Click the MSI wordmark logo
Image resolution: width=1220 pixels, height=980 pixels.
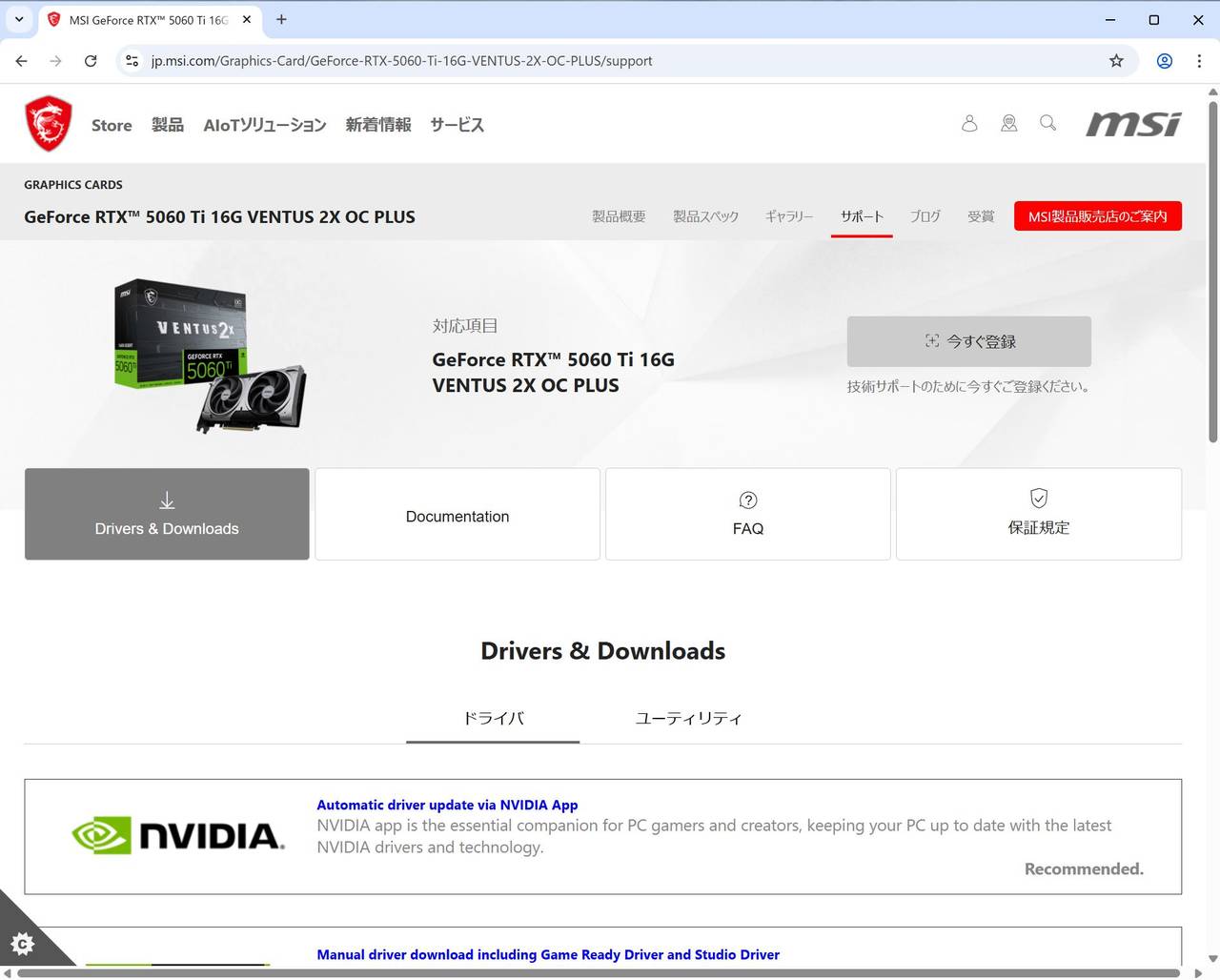1133,124
